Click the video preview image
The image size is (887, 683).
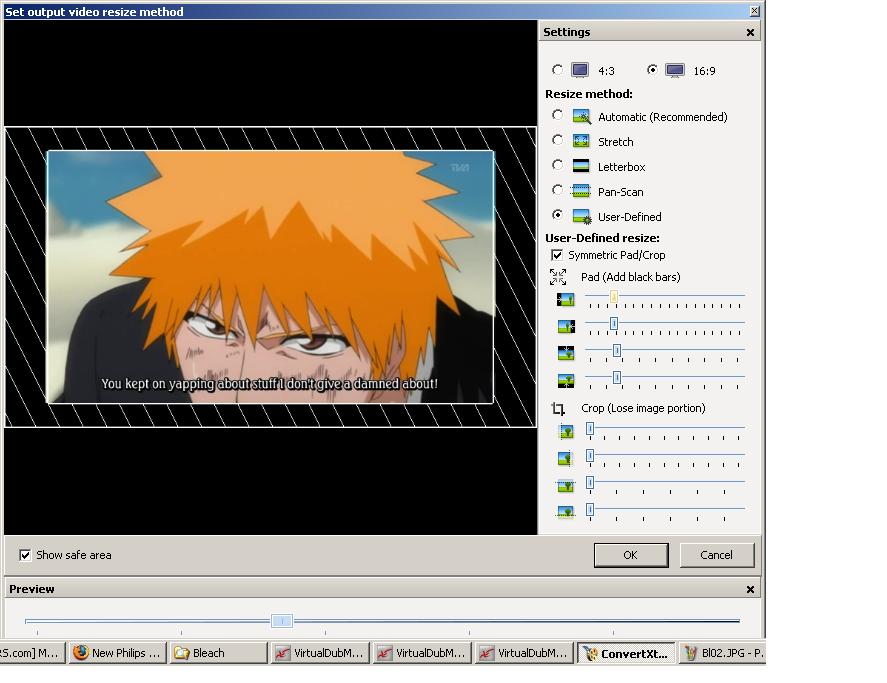(270, 277)
